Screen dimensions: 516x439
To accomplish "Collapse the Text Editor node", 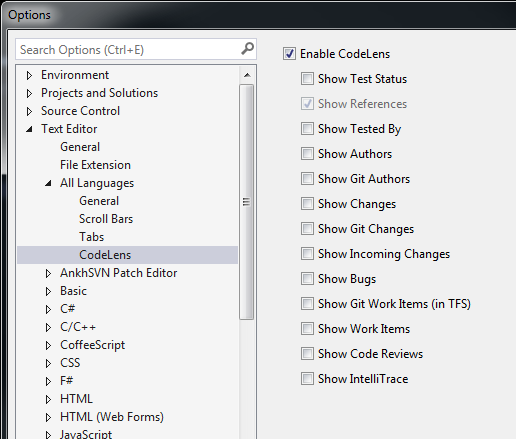I will pos(29,129).
